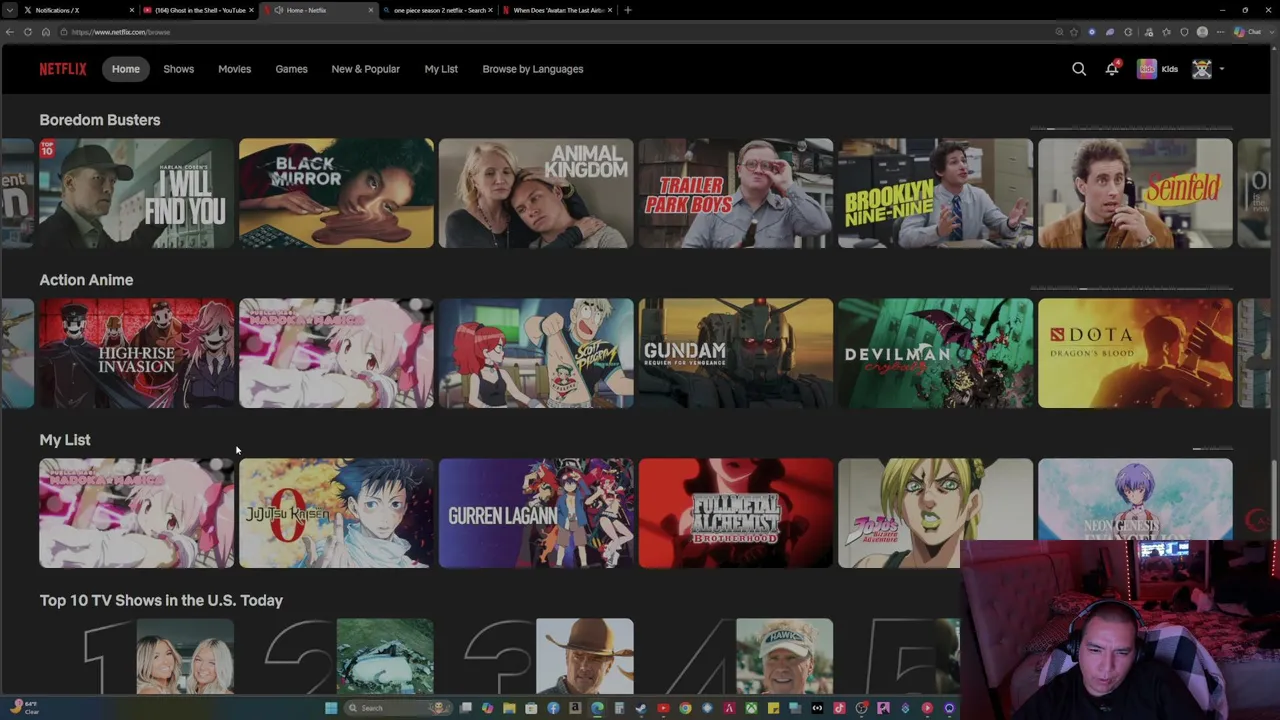Go to the Home tab
The image size is (1280, 720).
[126, 69]
